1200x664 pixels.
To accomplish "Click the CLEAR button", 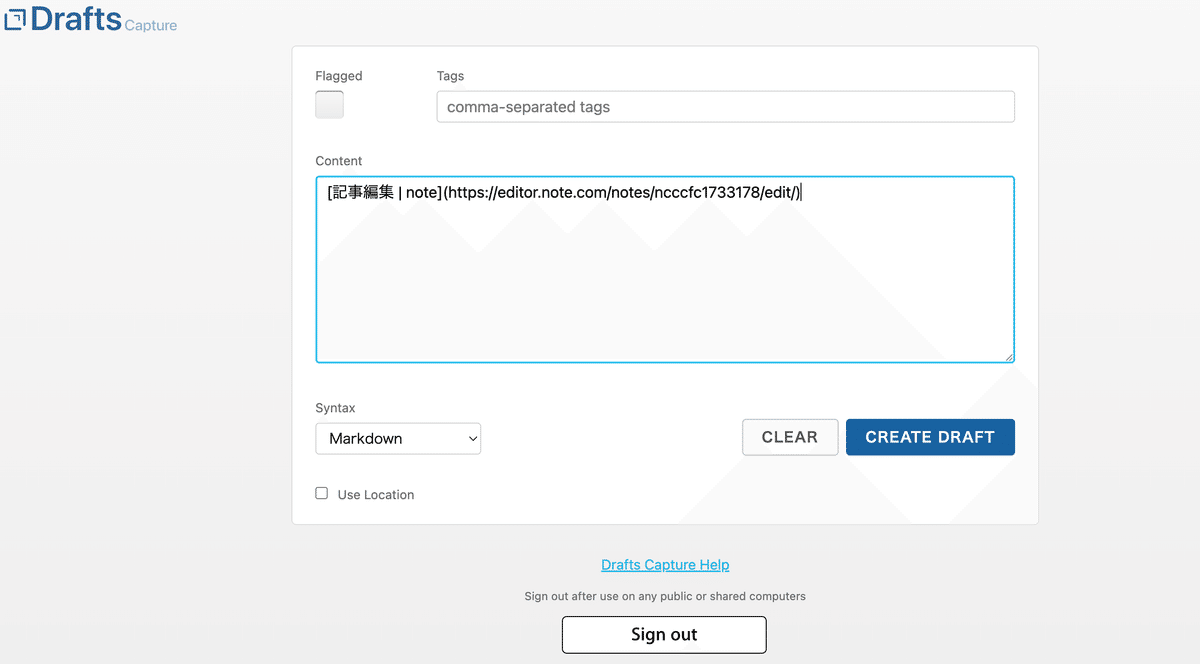I will pyautogui.click(x=790, y=437).
